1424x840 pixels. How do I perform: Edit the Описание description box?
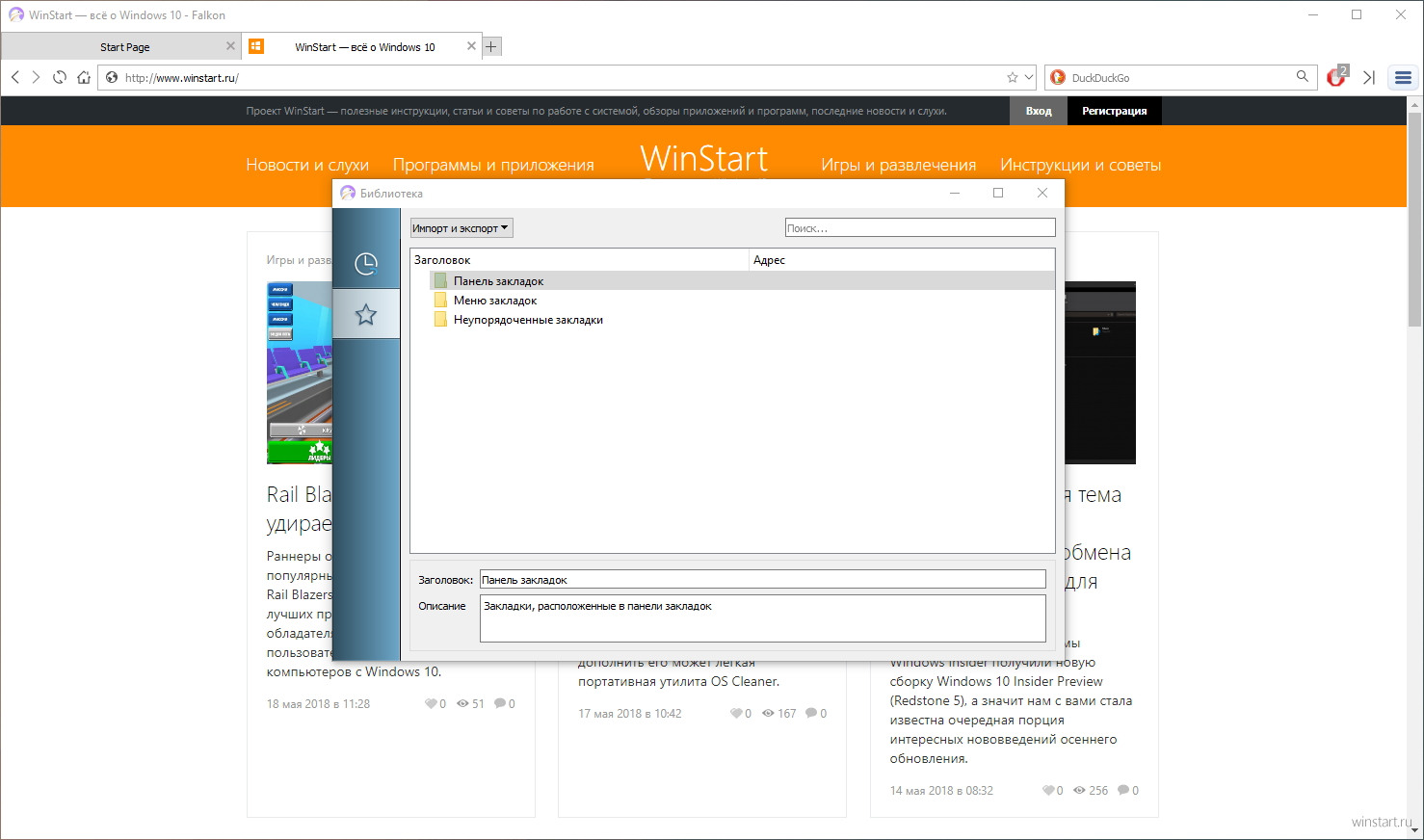(762, 617)
